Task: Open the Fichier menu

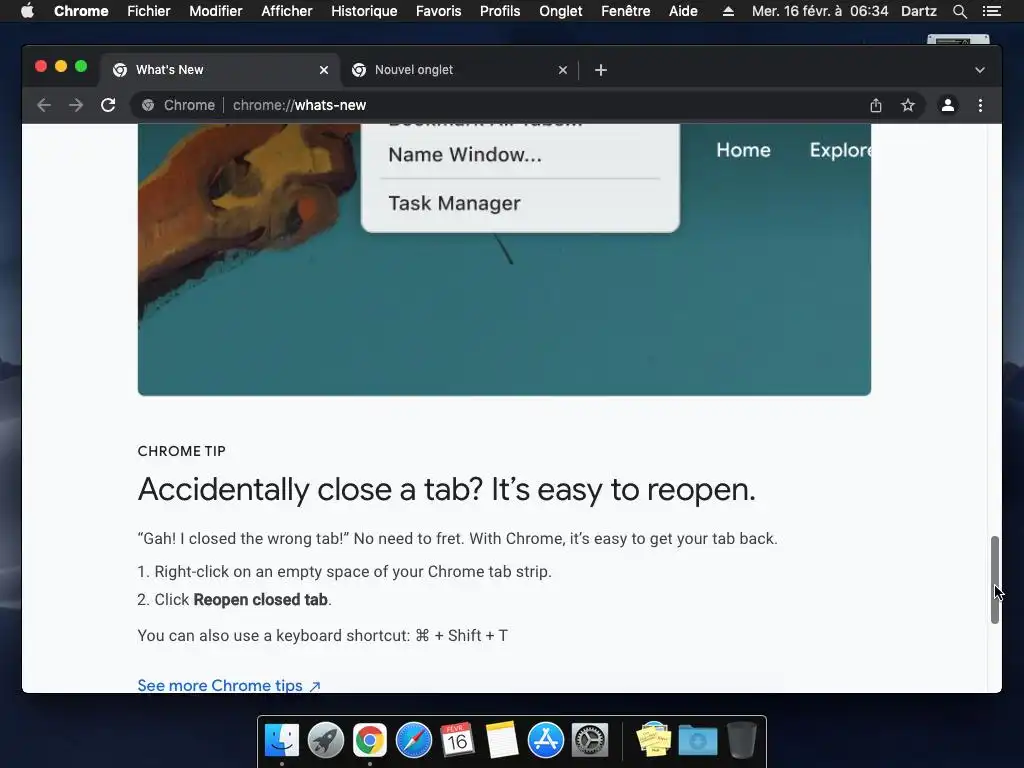Action: click(149, 11)
